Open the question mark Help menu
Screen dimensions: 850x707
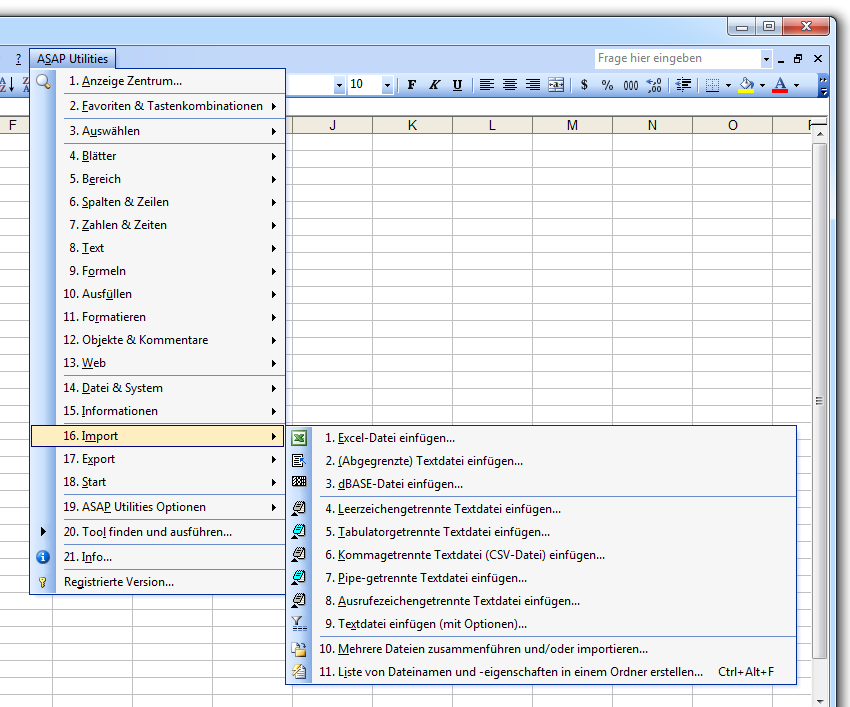18,59
